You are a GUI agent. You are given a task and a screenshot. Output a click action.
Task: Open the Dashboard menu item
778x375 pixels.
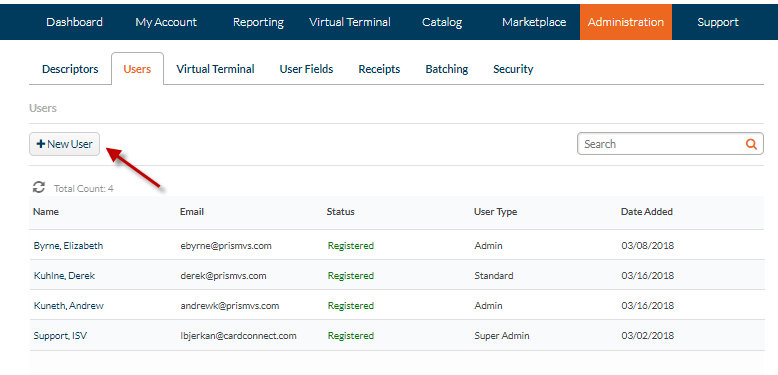pos(74,22)
